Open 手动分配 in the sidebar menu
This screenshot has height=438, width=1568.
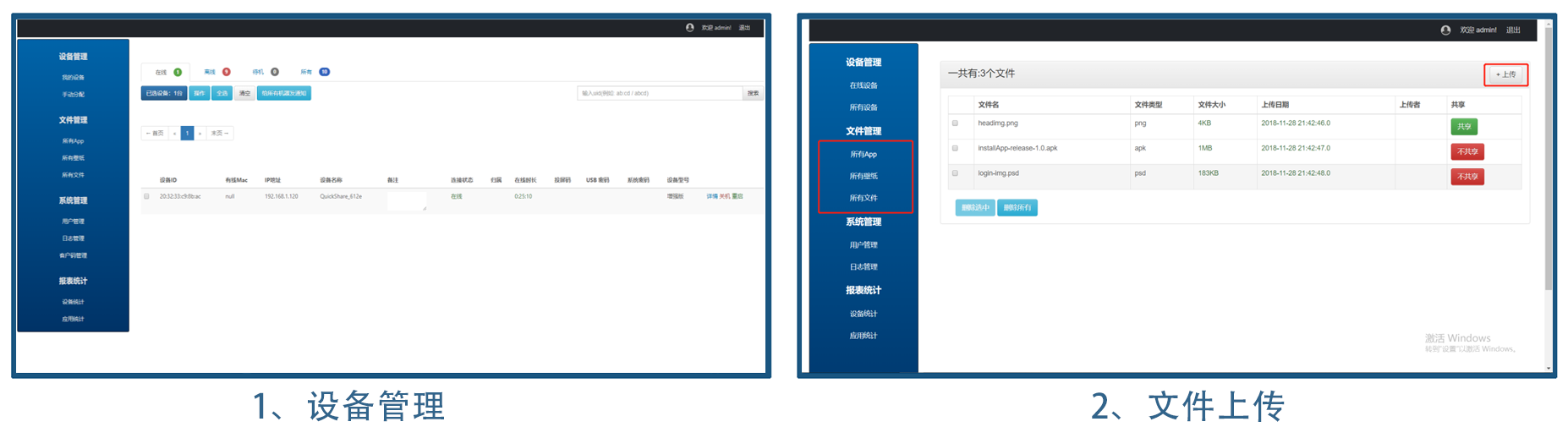(x=73, y=95)
